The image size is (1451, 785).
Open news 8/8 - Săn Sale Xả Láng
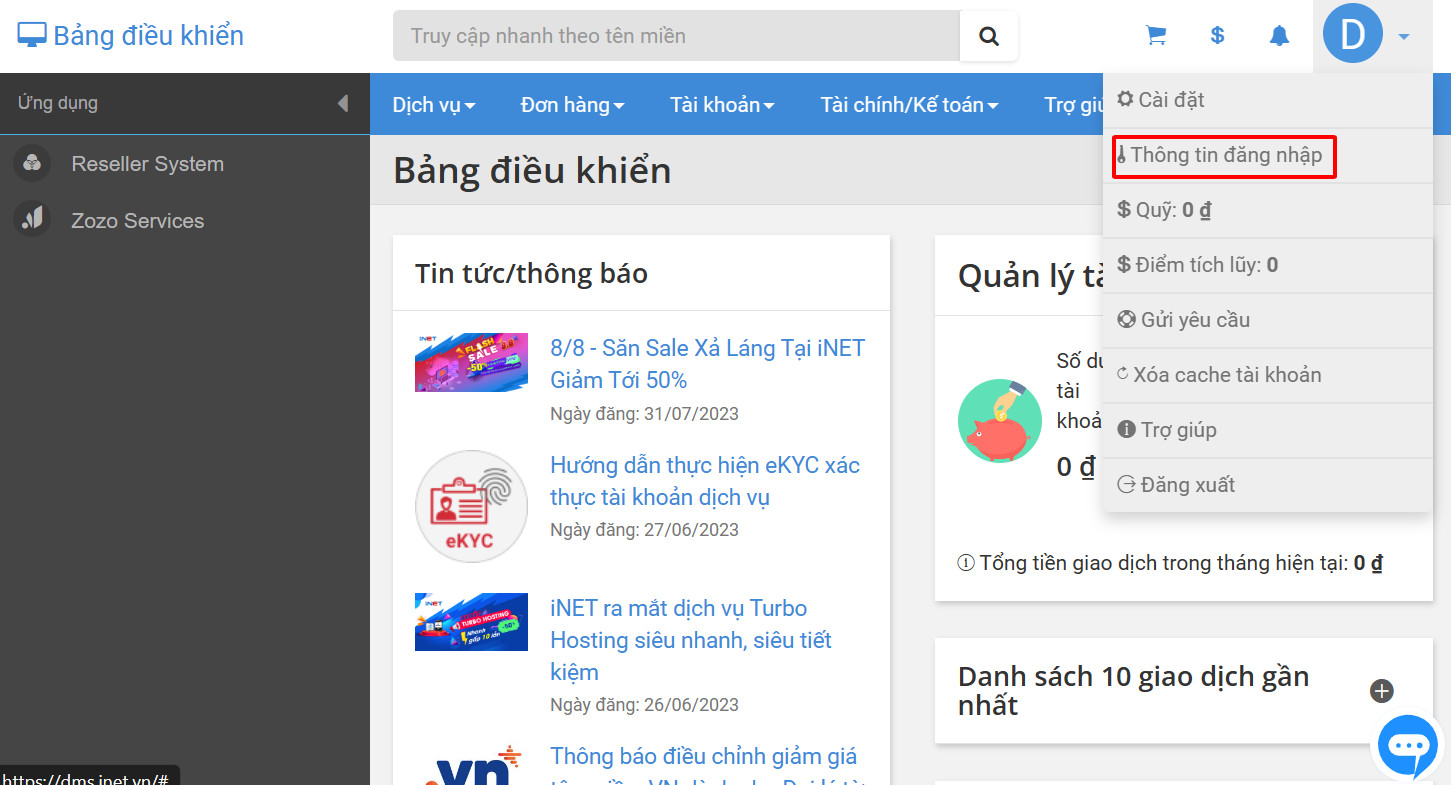point(707,364)
